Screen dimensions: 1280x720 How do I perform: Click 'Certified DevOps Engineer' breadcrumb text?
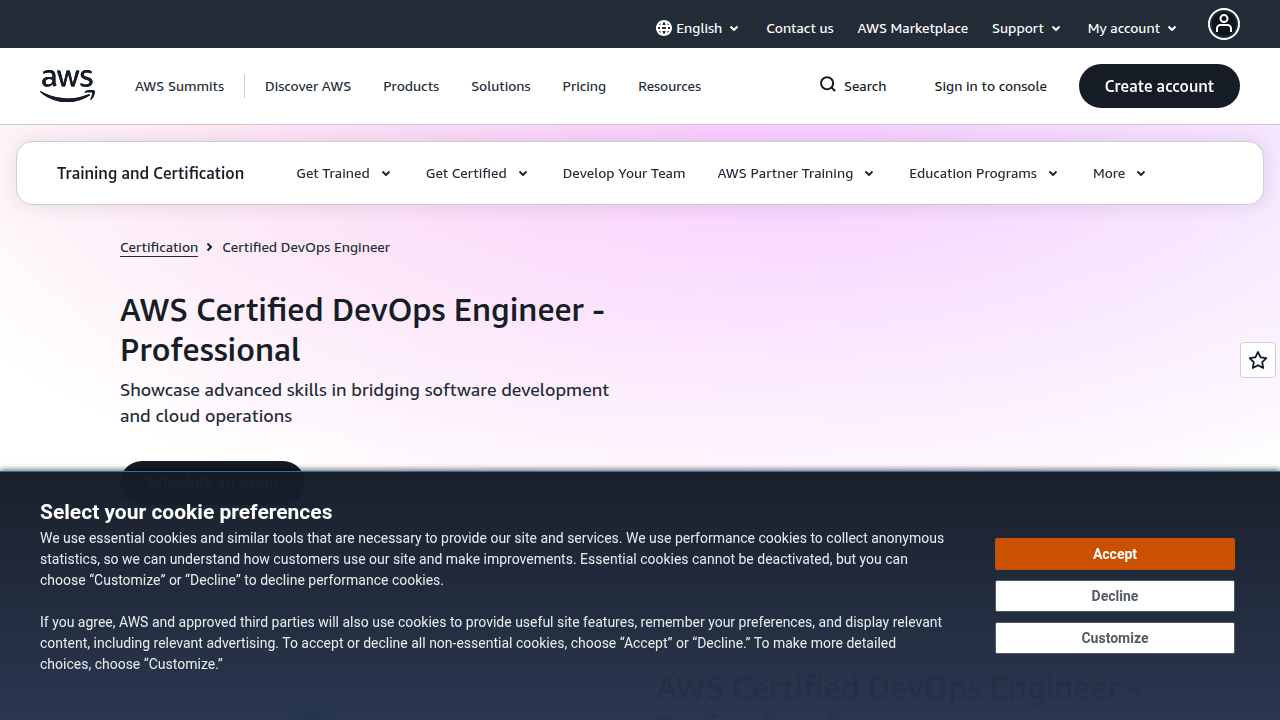point(306,247)
